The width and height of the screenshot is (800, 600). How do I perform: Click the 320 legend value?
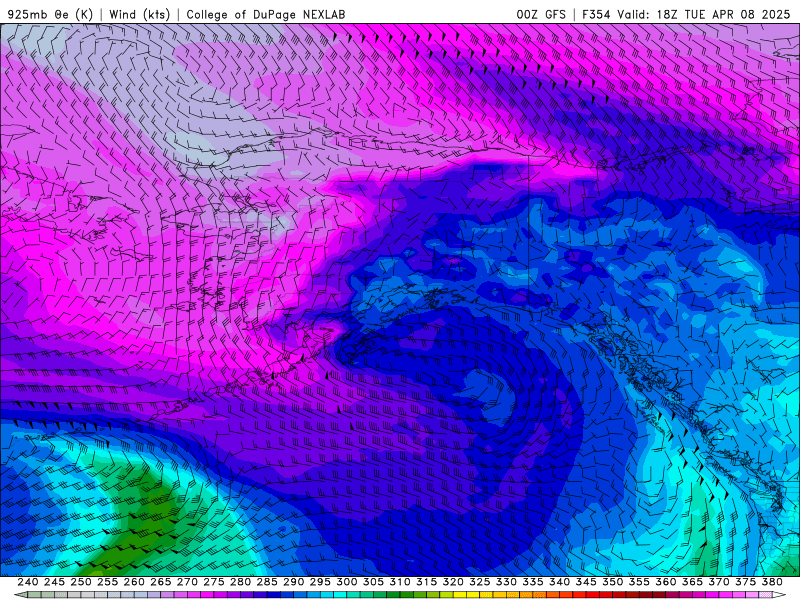(x=453, y=582)
